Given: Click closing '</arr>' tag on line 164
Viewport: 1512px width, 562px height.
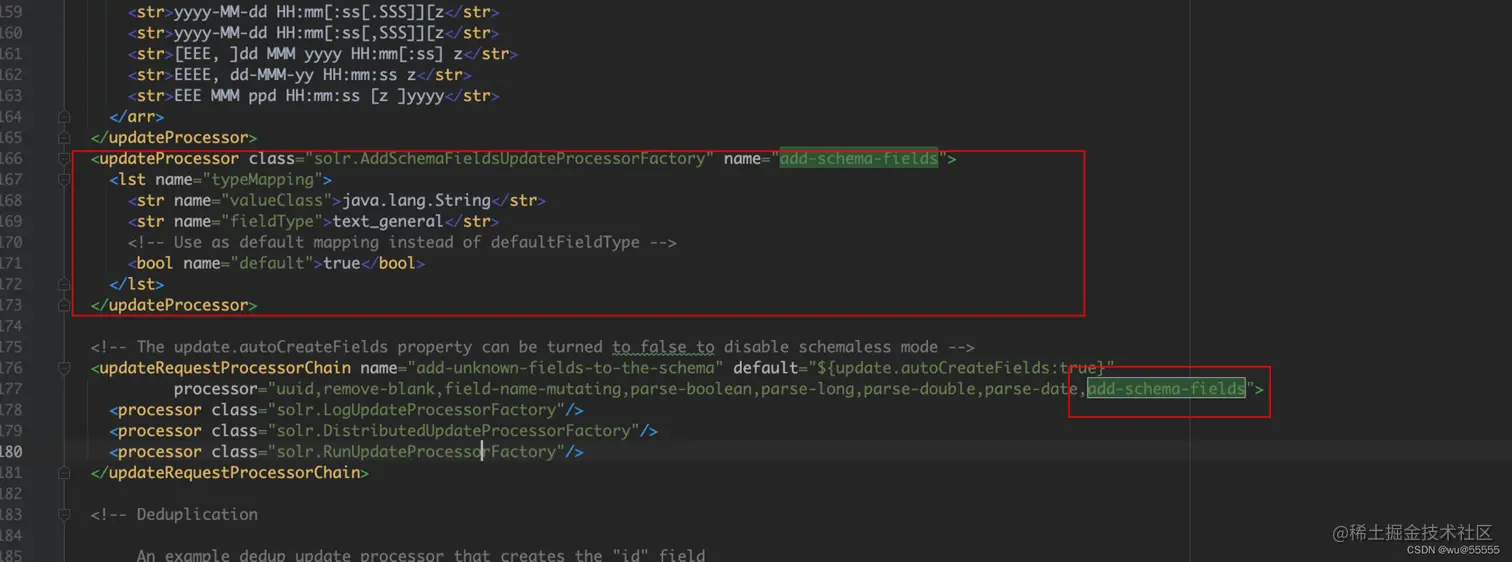Looking at the screenshot, I should 137,117.
